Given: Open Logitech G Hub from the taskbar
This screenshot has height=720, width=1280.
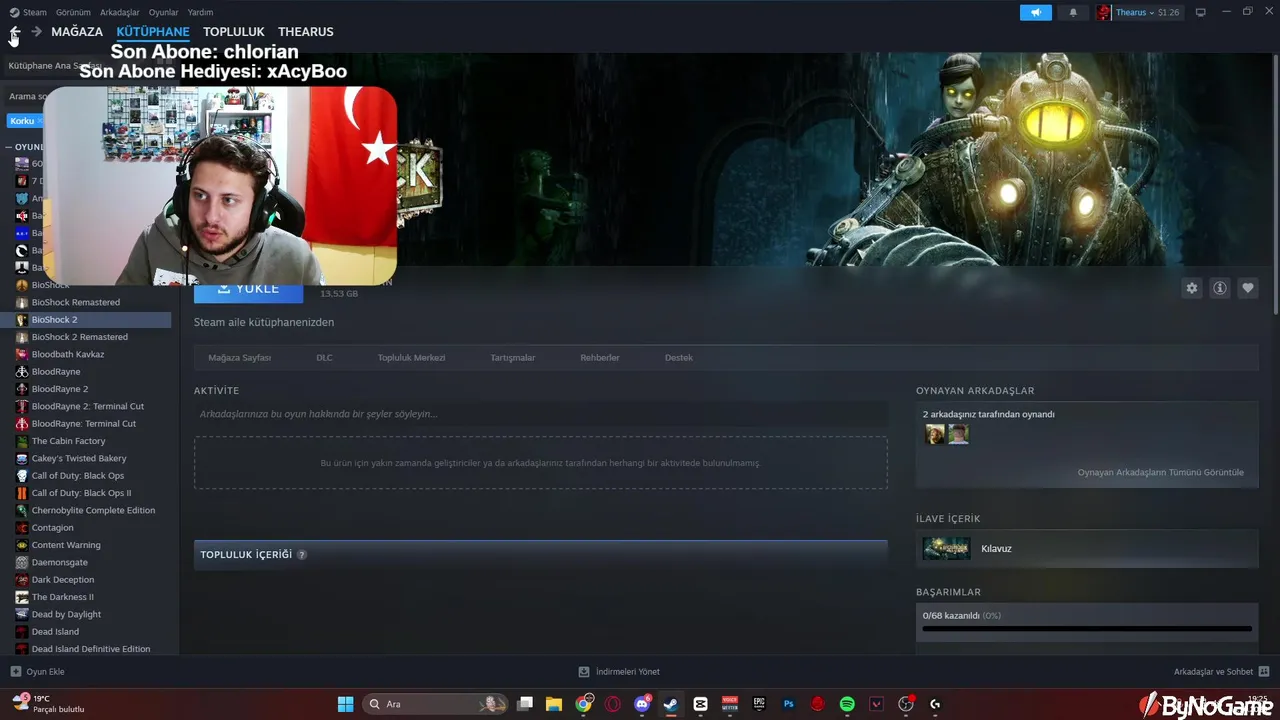Looking at the screenshot, I should click(935, 704).
